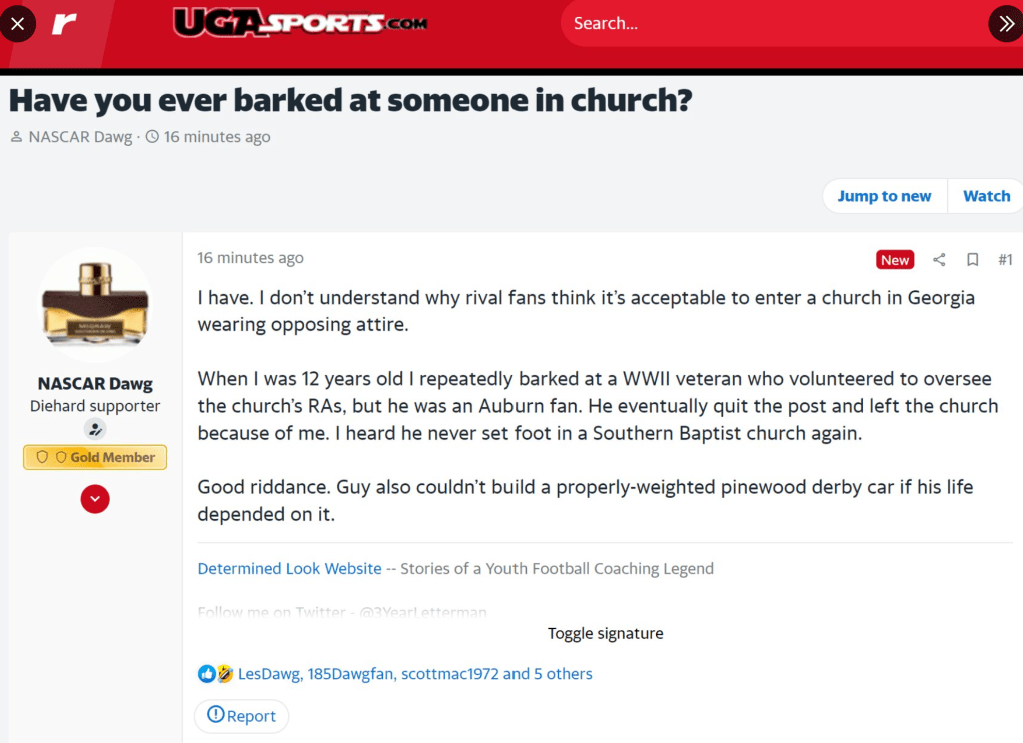The image size is (1023, 743).
Task: Open the UGASports.com home logo
Action: (x=300, y=23)
